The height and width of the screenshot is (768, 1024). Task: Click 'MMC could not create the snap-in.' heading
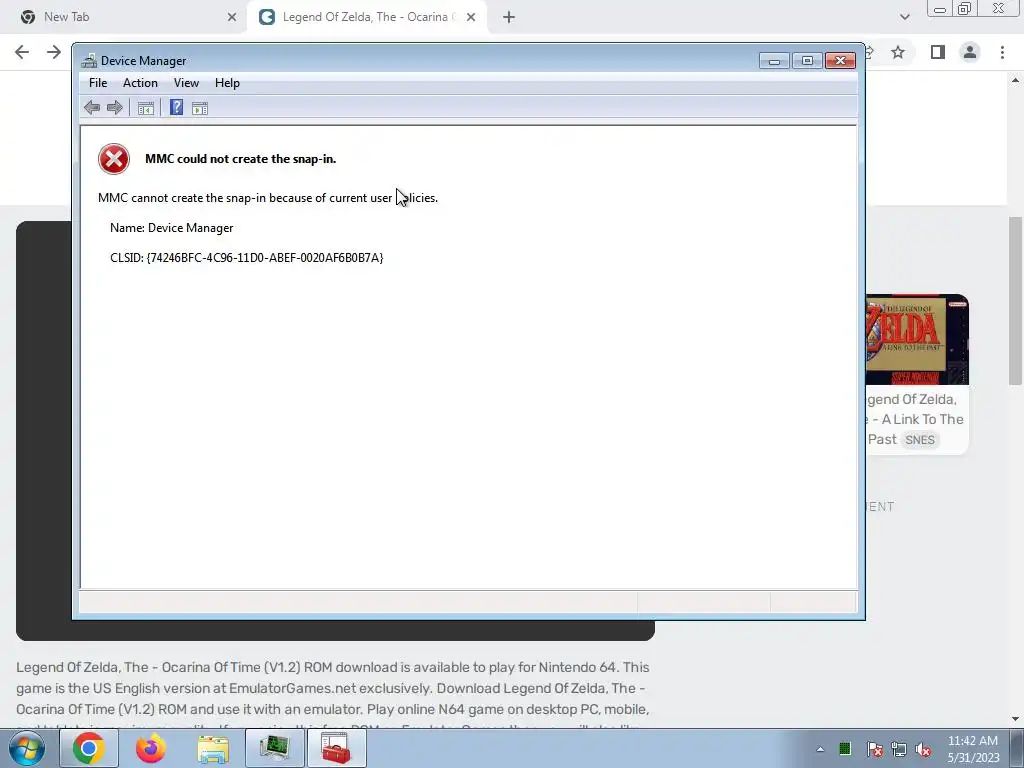point(240,159)
